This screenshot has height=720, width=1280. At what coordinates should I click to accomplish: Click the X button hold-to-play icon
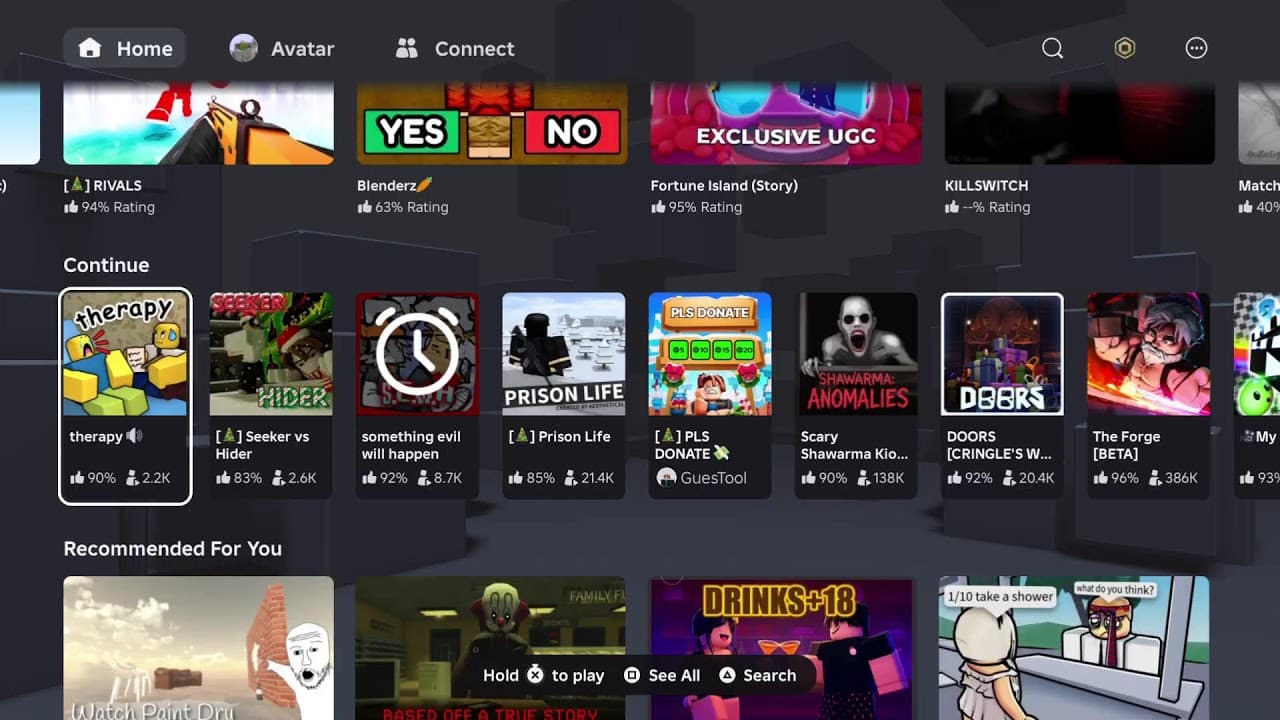click(535, 675)
